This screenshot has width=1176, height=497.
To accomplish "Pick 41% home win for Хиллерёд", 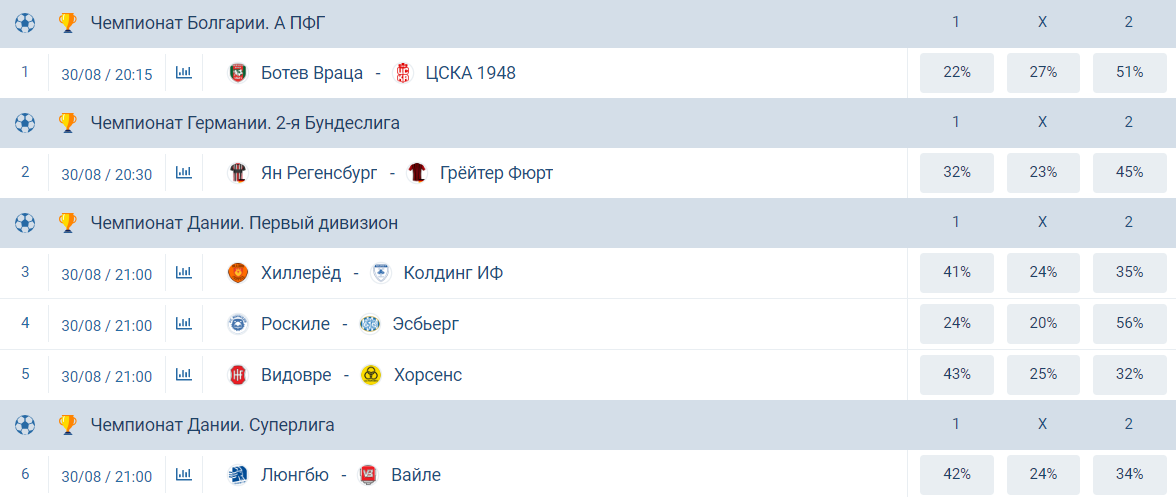I will coord(957,273).
